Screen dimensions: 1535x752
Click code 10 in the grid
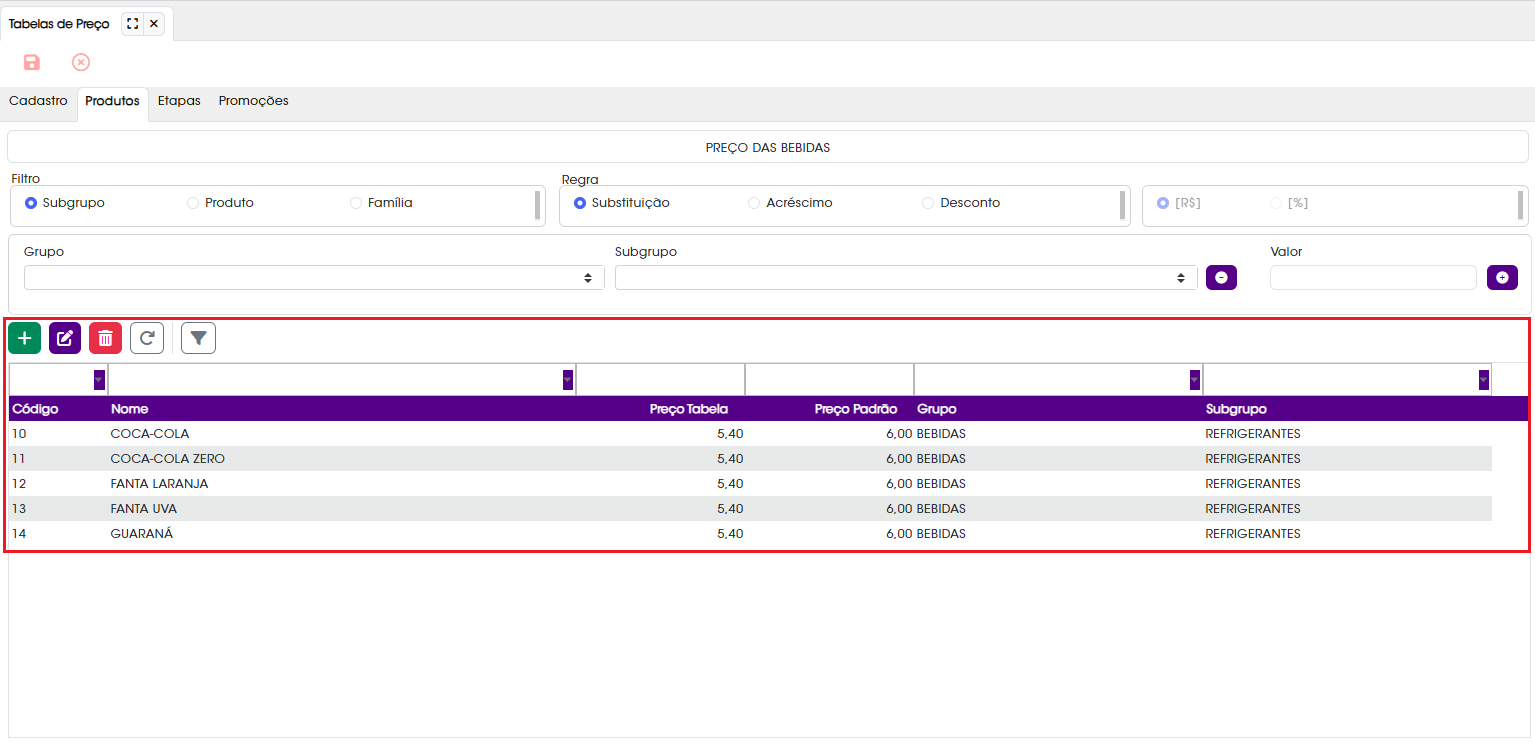coord(19,434)
